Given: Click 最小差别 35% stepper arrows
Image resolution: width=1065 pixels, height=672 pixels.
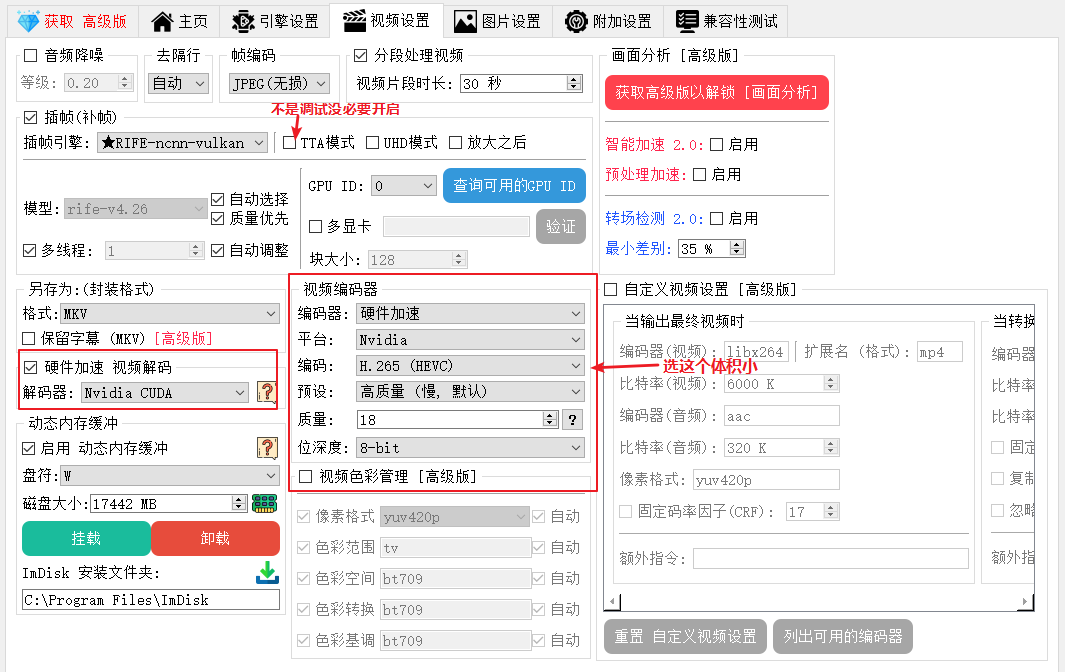Looking at the screenshot, I should (737, 249).
